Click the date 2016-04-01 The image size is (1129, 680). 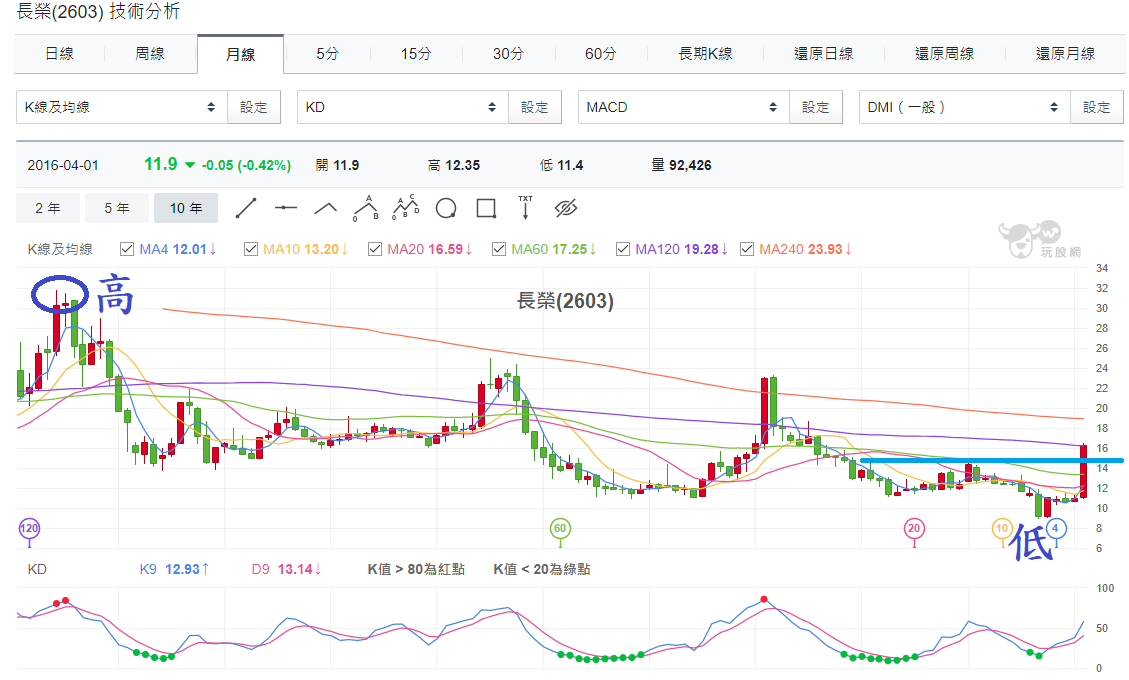63,165
